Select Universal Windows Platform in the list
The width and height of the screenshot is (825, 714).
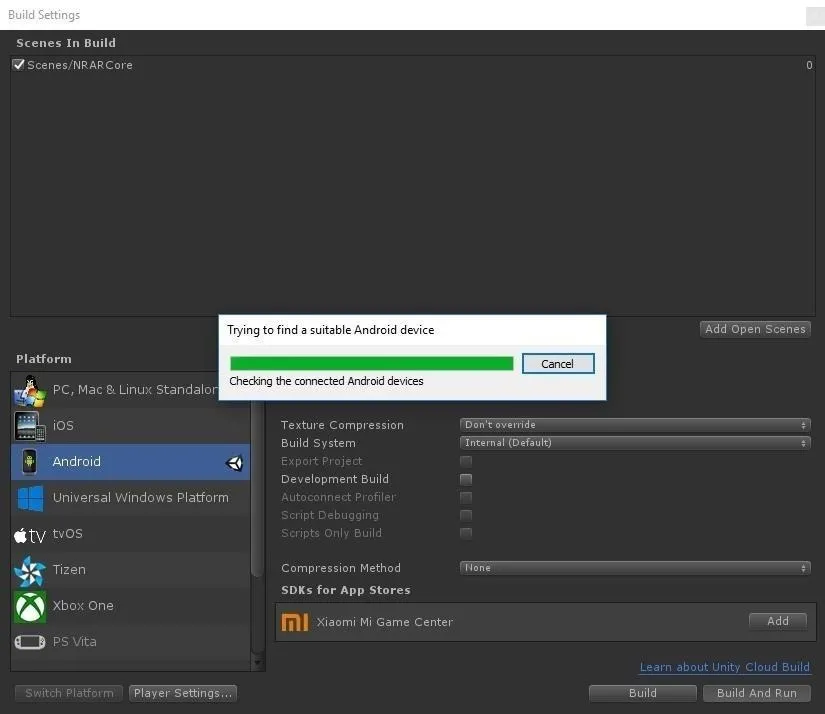click(x=130, y=498)
